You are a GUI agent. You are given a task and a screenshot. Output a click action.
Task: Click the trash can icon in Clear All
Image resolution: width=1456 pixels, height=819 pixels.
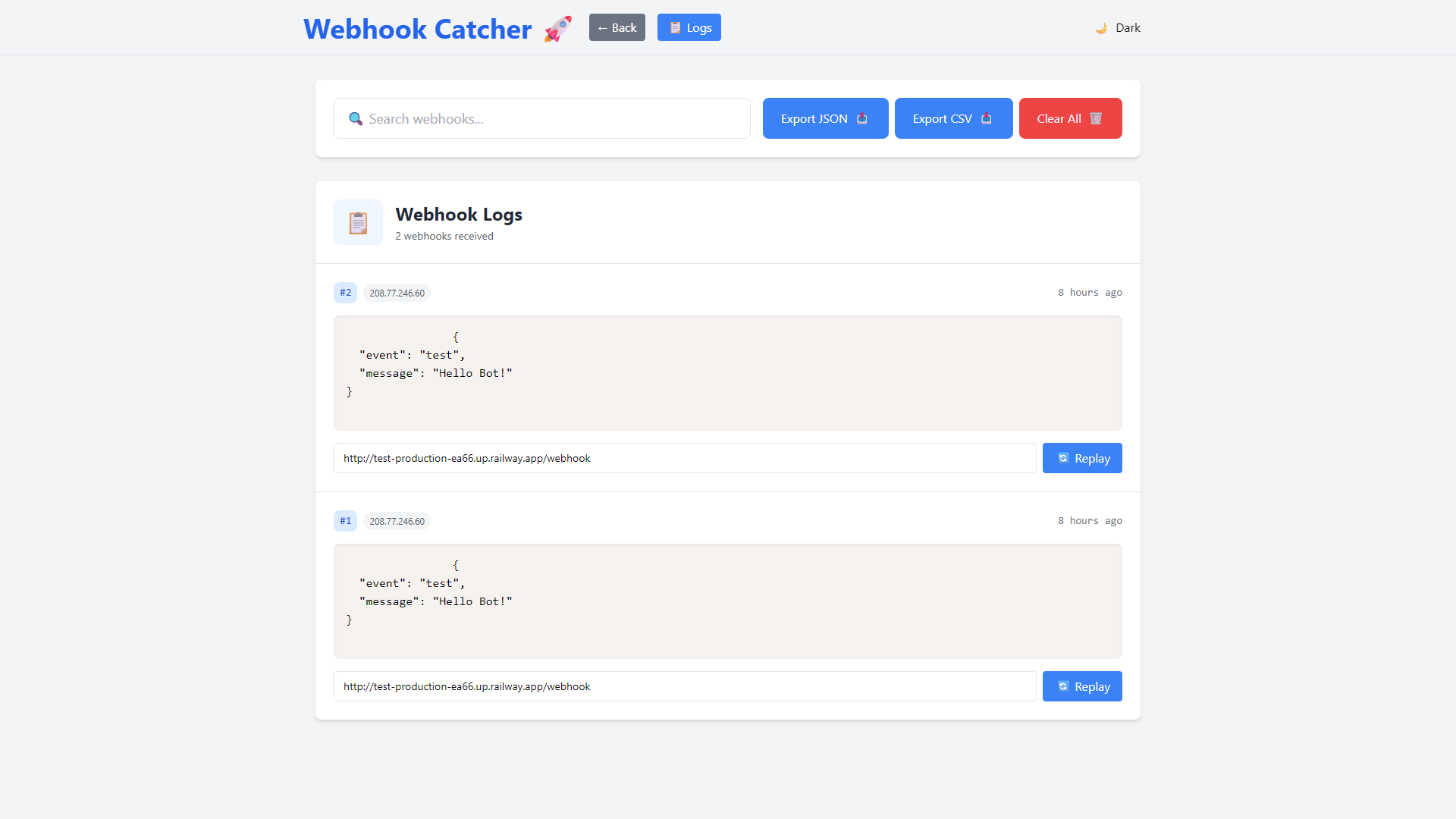tap(1095, 118)
